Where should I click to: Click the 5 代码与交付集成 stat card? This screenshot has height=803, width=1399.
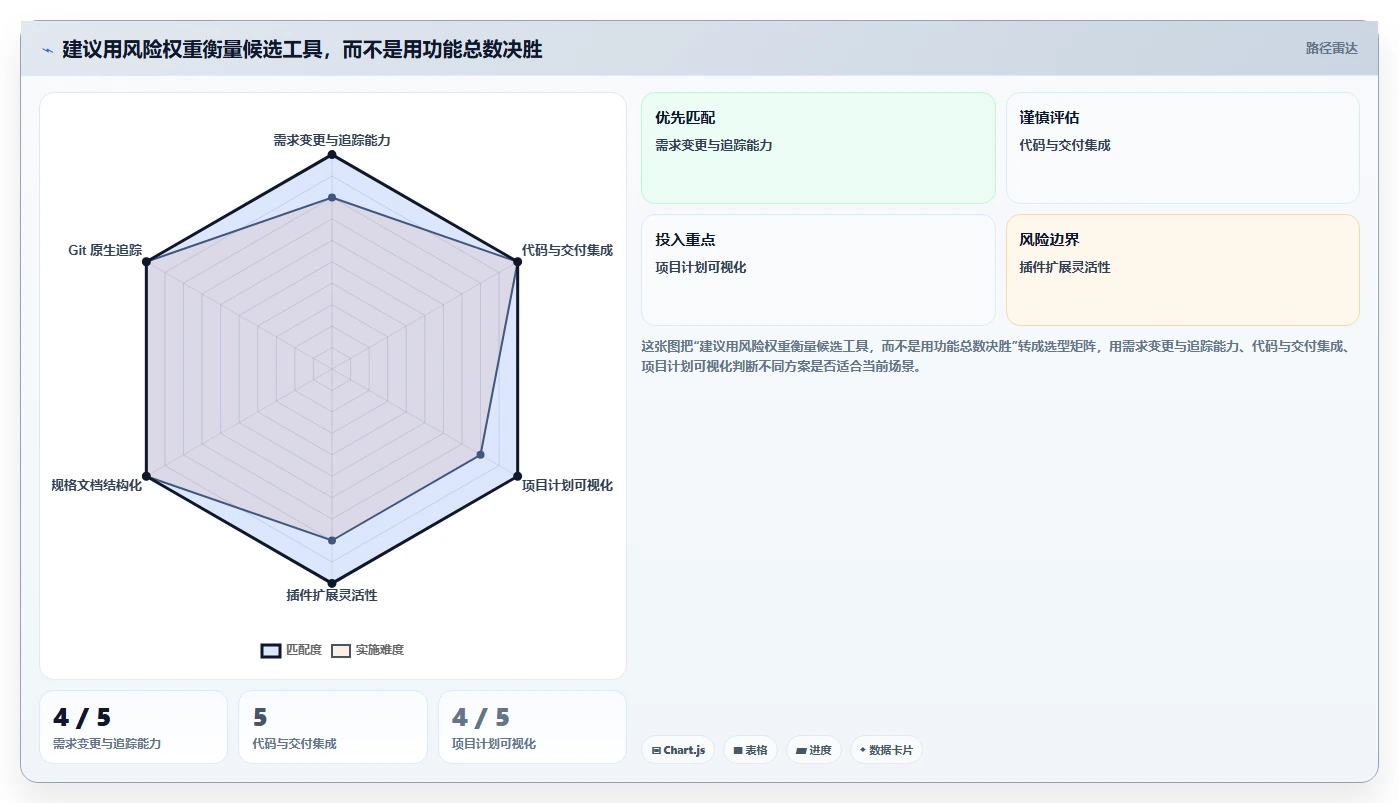pyautogui.click(x=332, y=727)
